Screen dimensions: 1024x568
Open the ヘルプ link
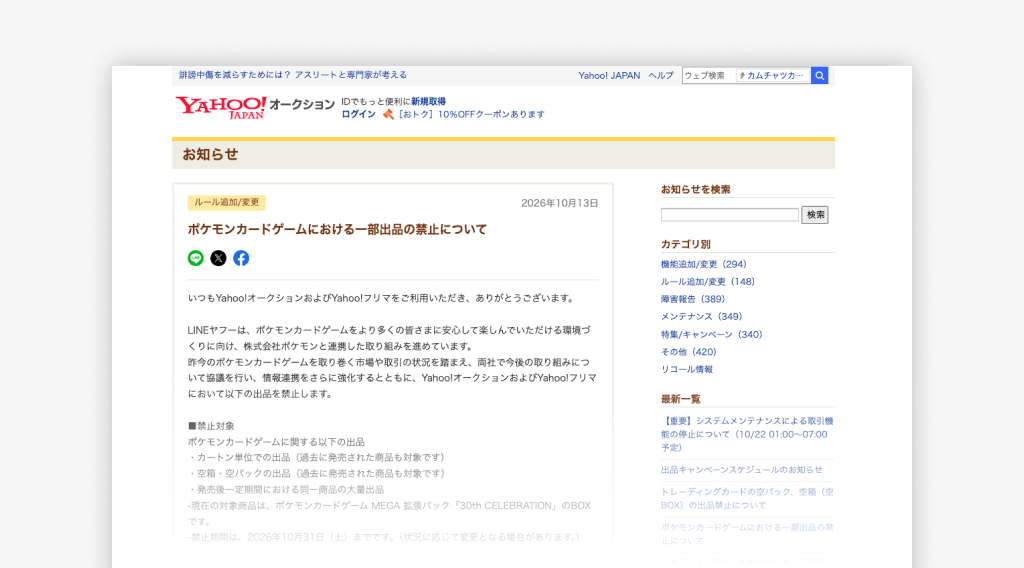click(x=661, y=76)
